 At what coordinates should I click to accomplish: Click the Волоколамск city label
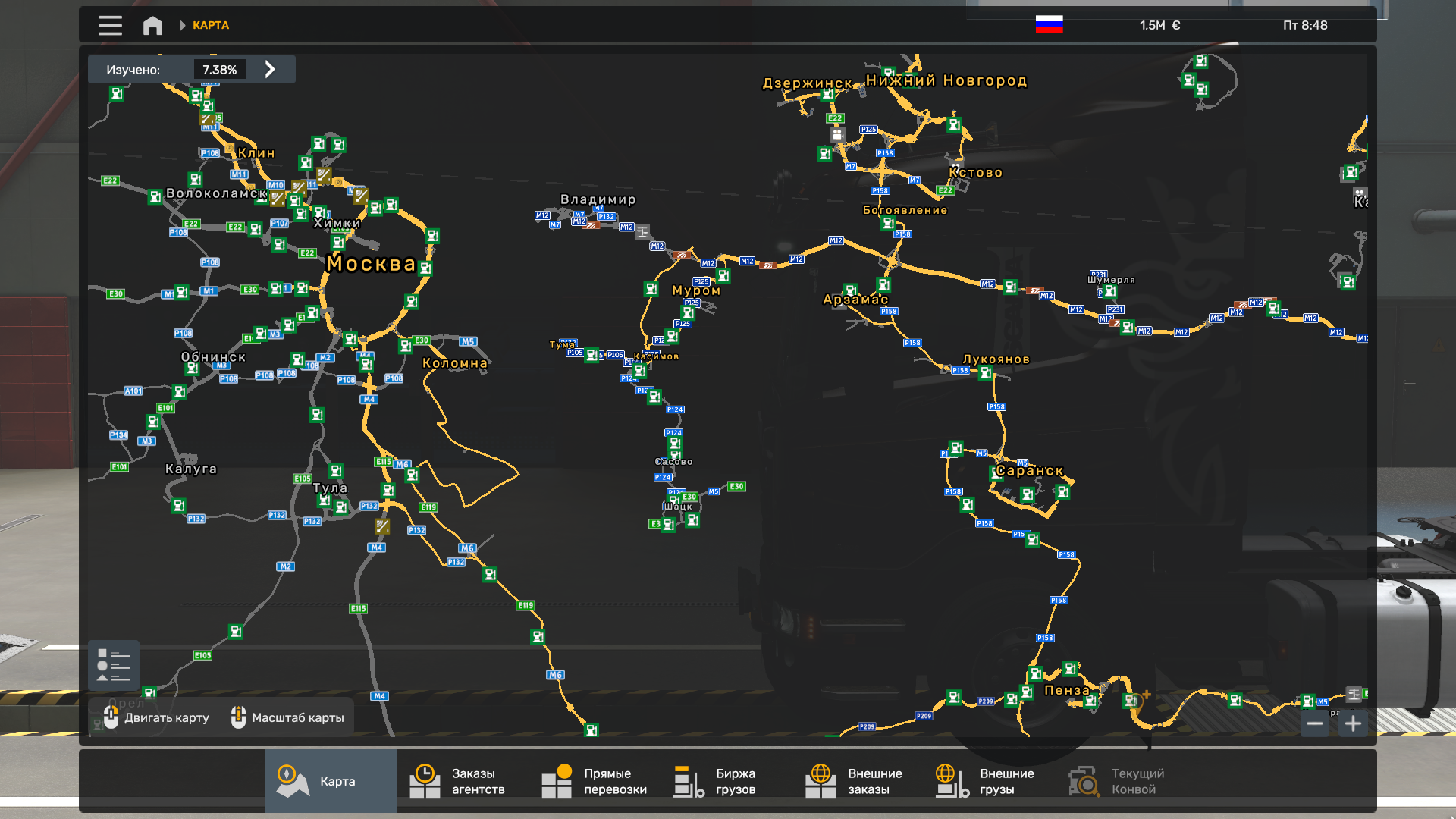(217, 193)
